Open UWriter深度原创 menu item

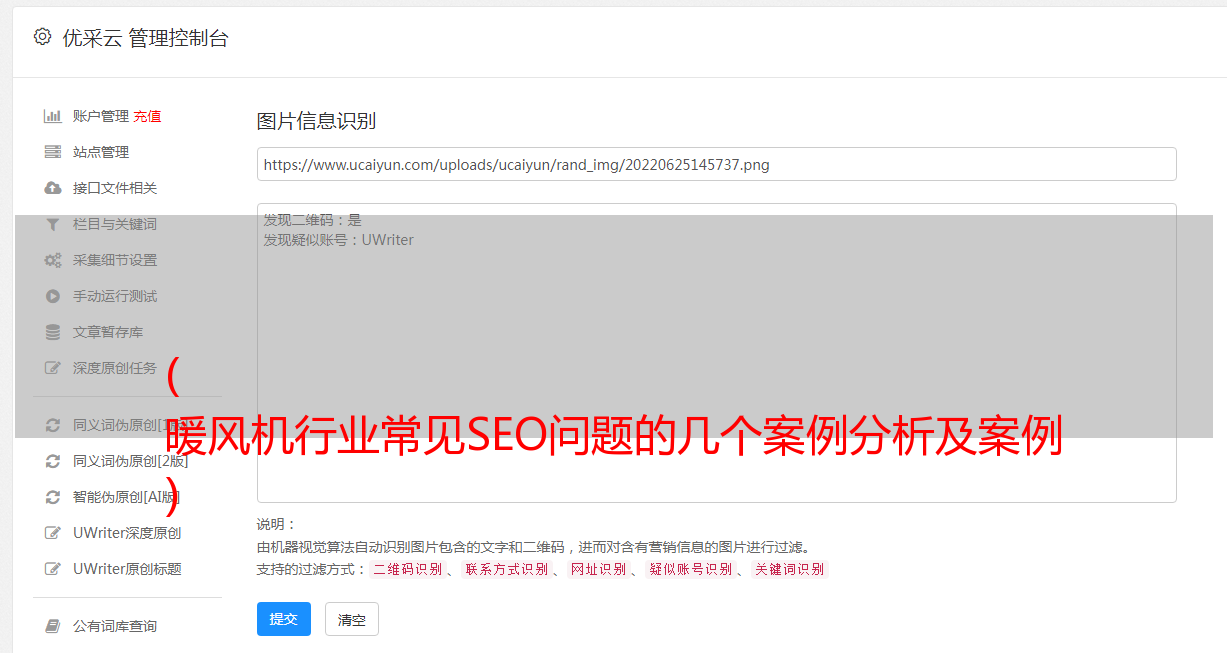pyautogui.click(x=127, y=533)
